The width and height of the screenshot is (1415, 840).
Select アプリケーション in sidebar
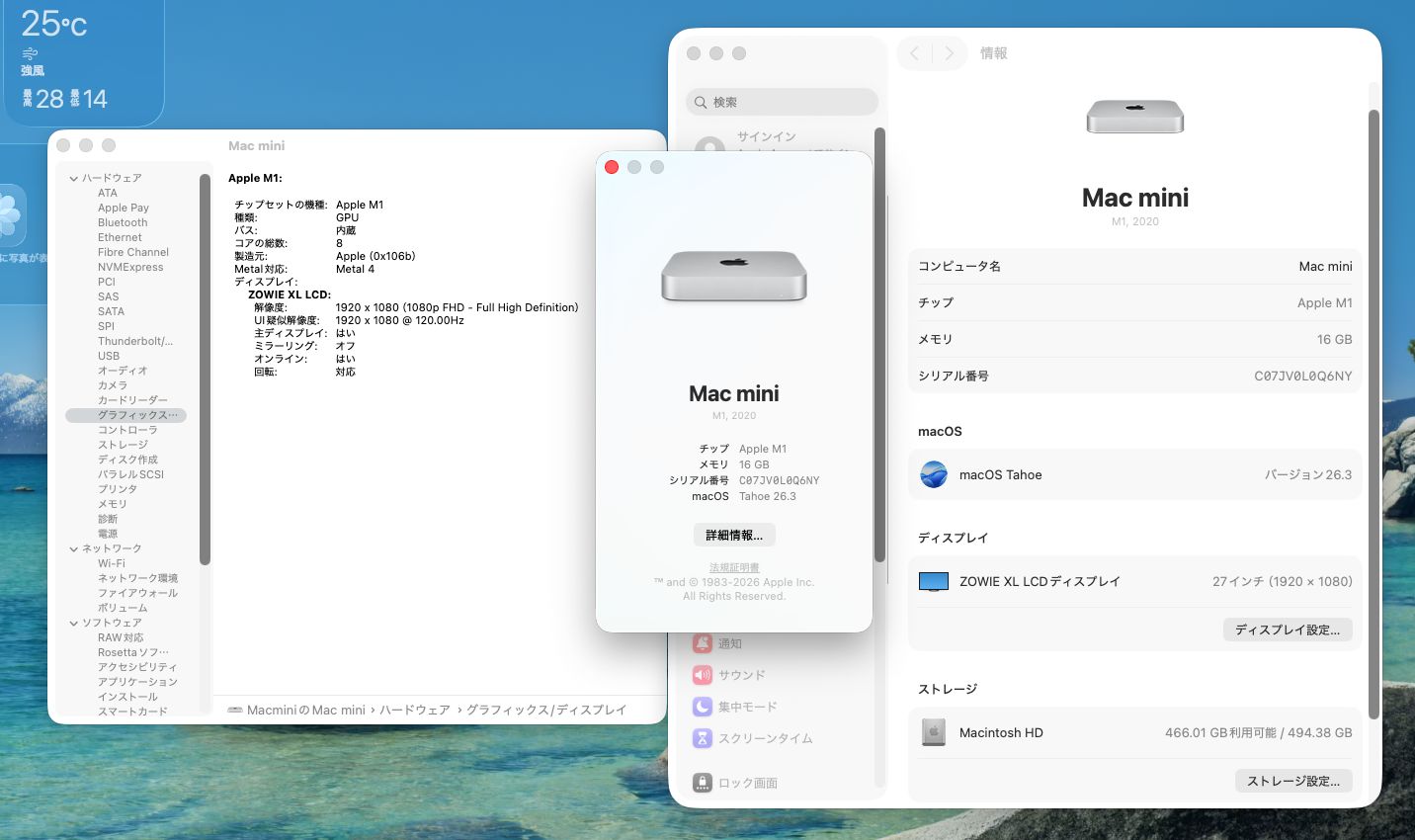[x=137, y=682]
